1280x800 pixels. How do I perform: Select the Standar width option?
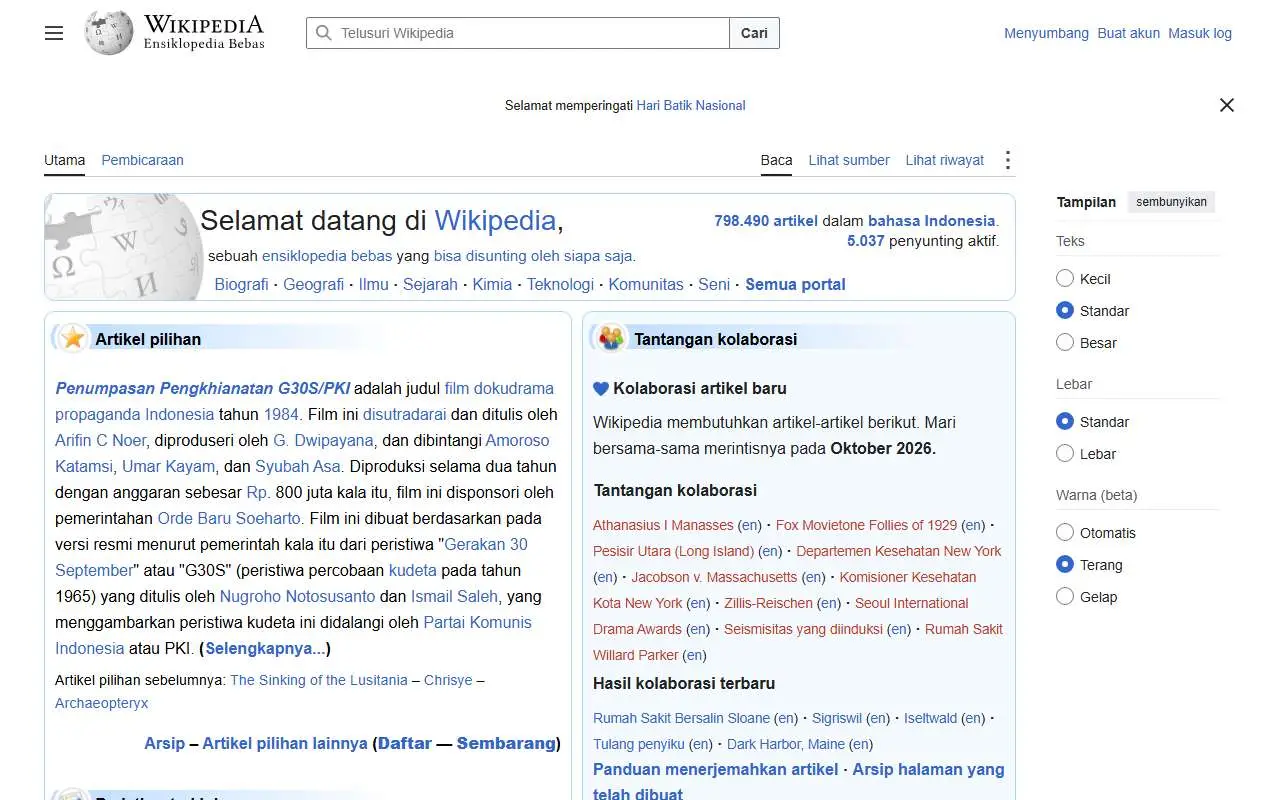pyautogui.click(x=1065, y=421)
